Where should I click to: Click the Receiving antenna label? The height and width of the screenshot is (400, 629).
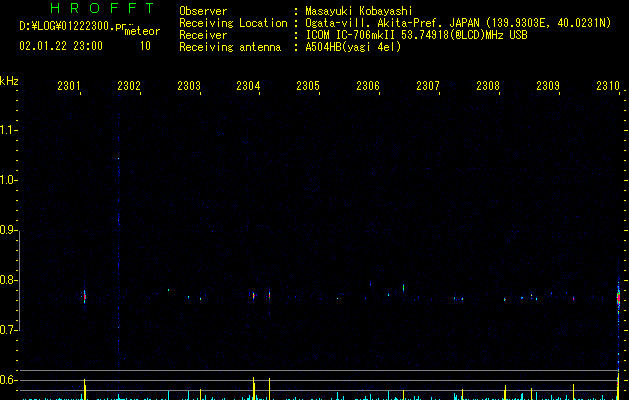tap(230, 47)
